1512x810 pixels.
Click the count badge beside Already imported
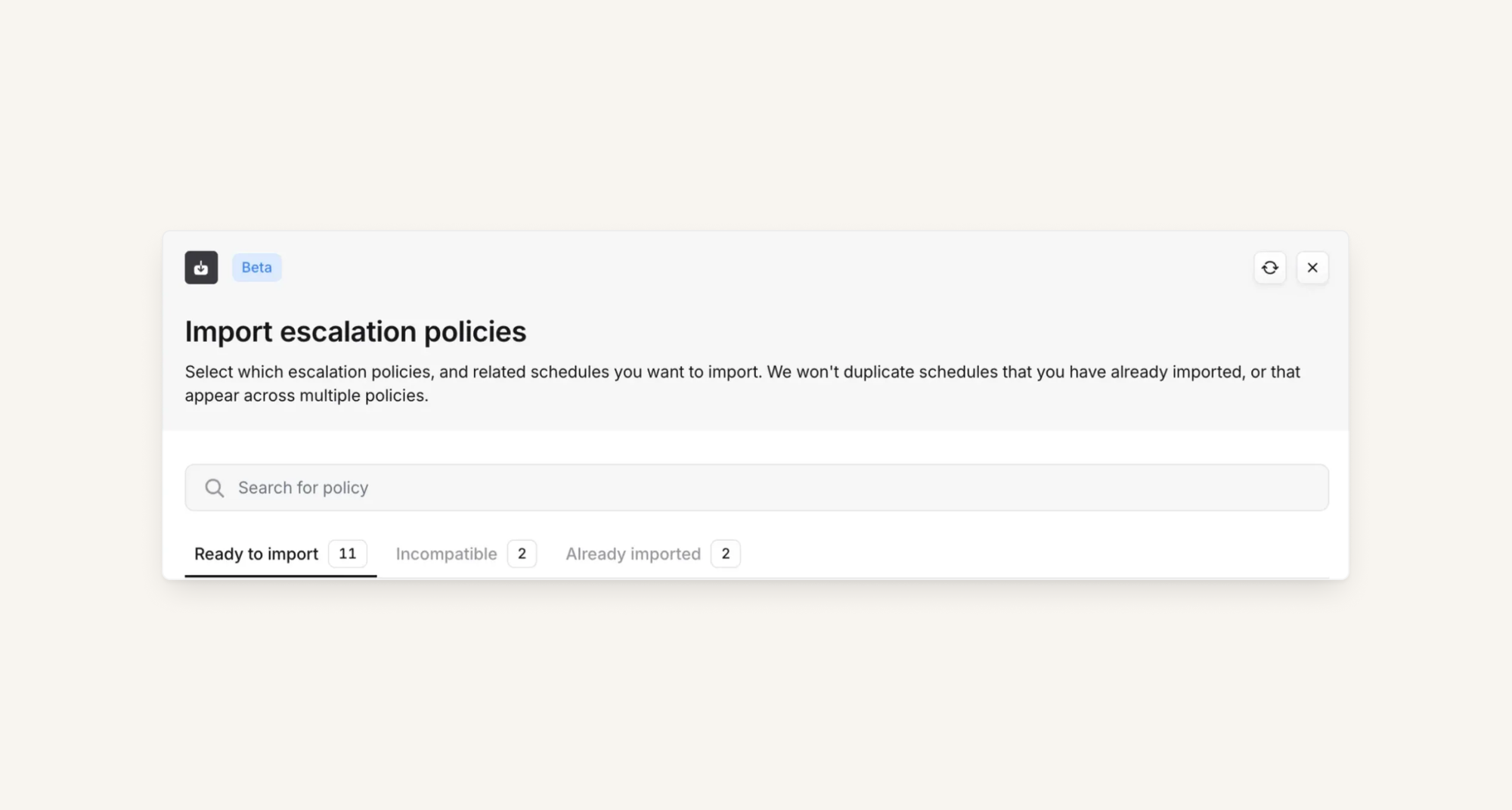point(725,554)
